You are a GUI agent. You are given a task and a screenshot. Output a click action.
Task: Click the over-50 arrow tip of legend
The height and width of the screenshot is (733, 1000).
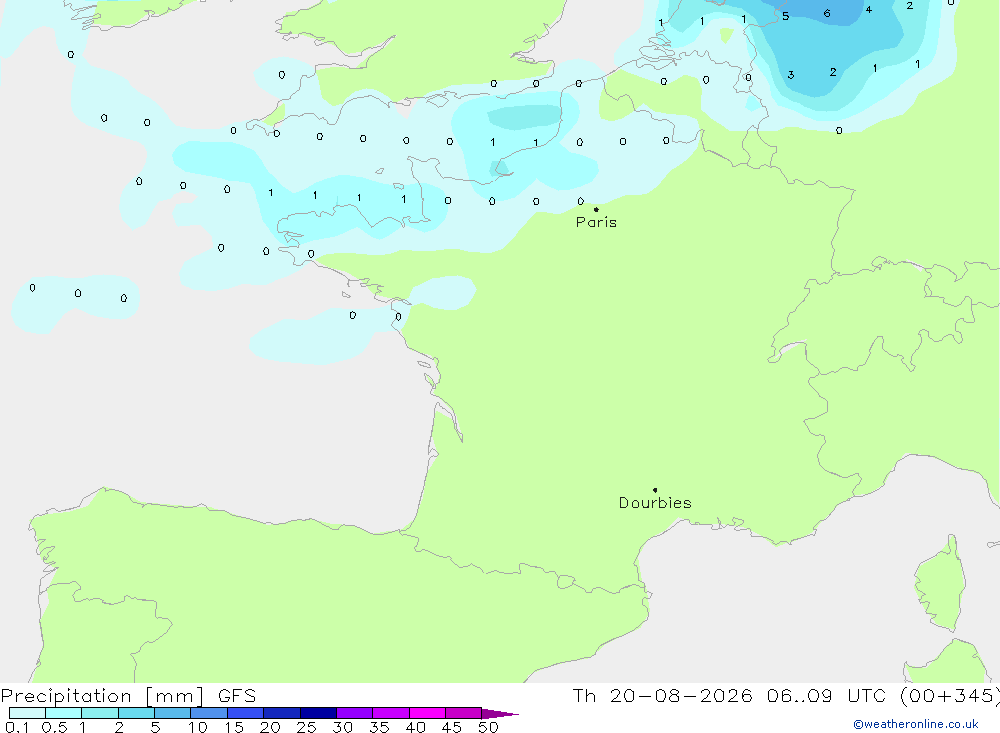coord(500,714)
